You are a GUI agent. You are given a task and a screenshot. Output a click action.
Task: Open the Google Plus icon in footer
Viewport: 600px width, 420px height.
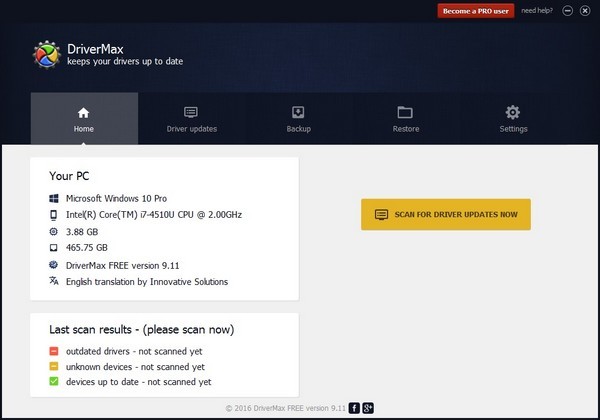368,408
